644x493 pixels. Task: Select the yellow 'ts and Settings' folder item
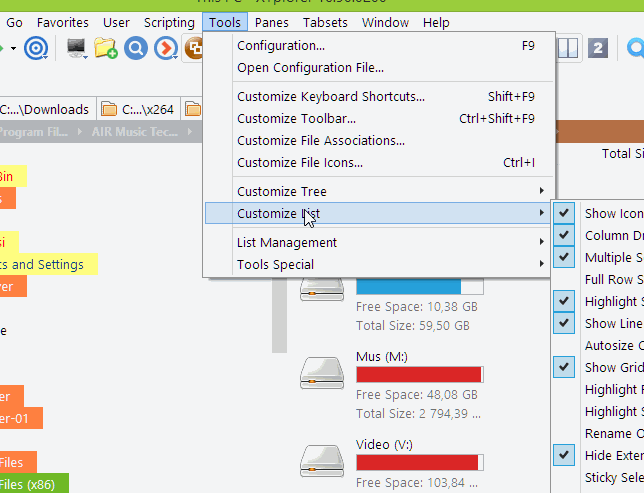(x=47, y=264)
